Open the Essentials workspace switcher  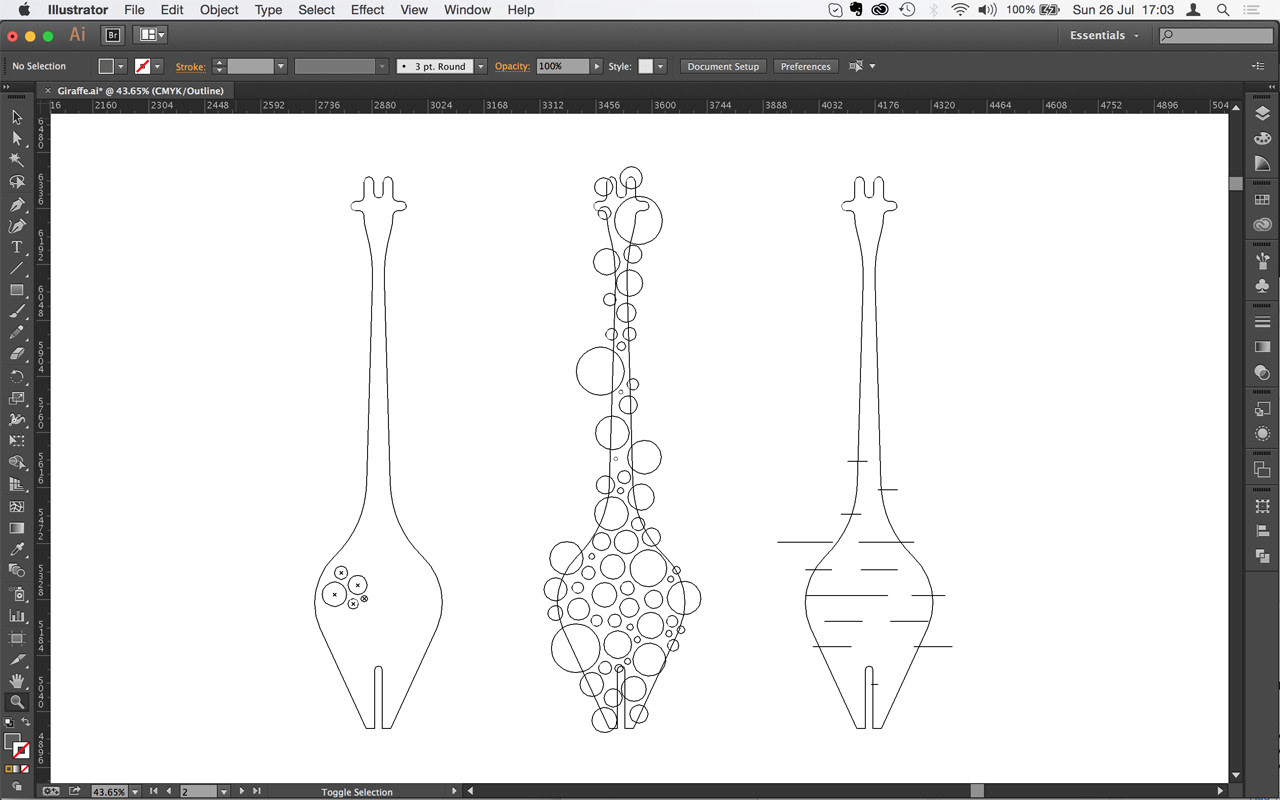click(x=1104, y=35)
